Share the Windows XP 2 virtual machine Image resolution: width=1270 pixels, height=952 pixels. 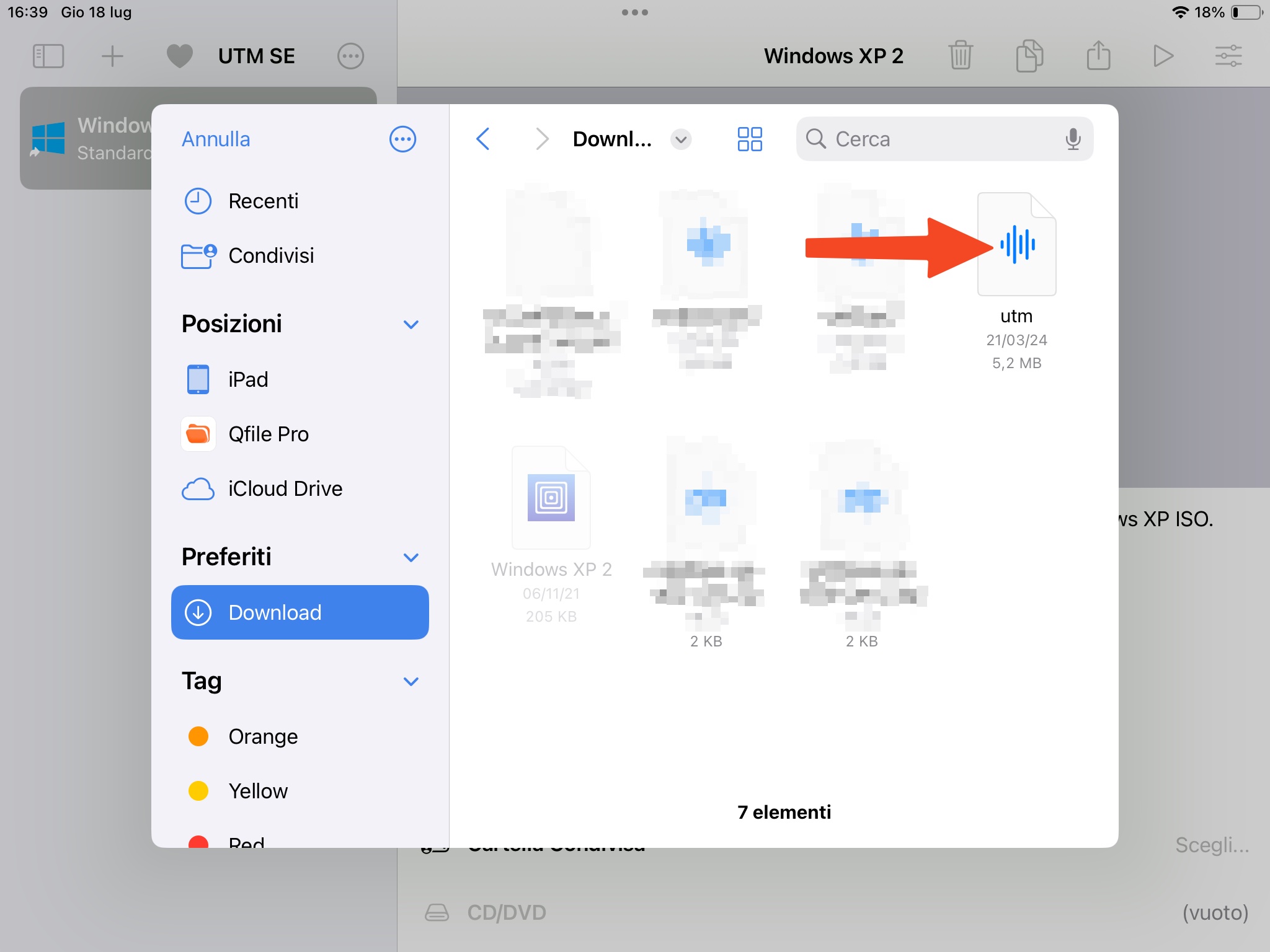[x=1098, y=55]
